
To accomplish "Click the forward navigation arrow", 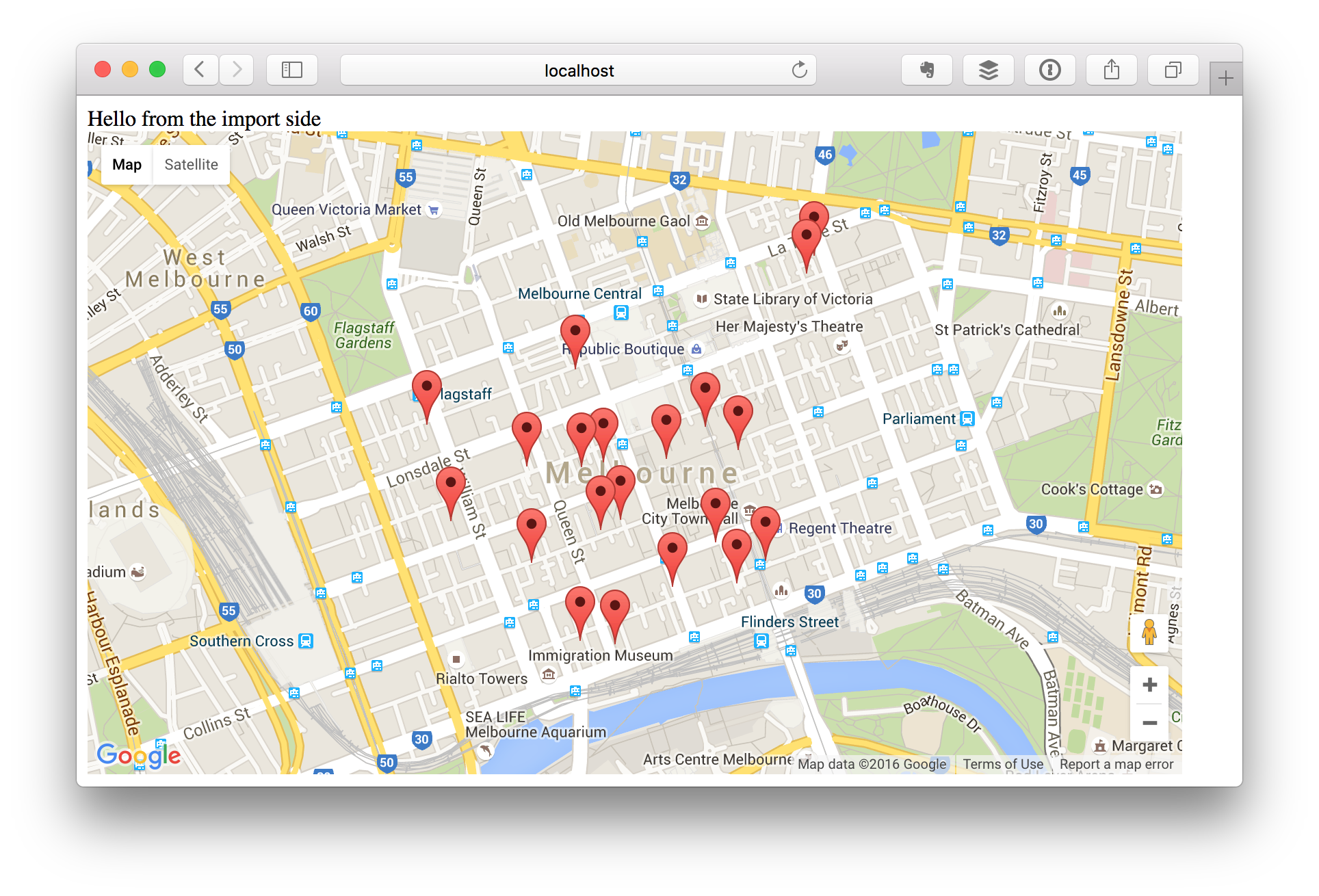I will click(237, 70).
